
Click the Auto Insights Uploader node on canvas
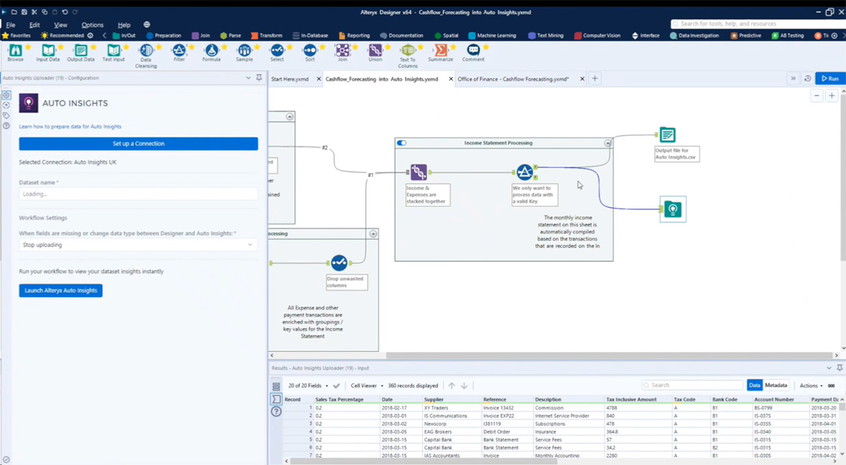tap(673, 209)
